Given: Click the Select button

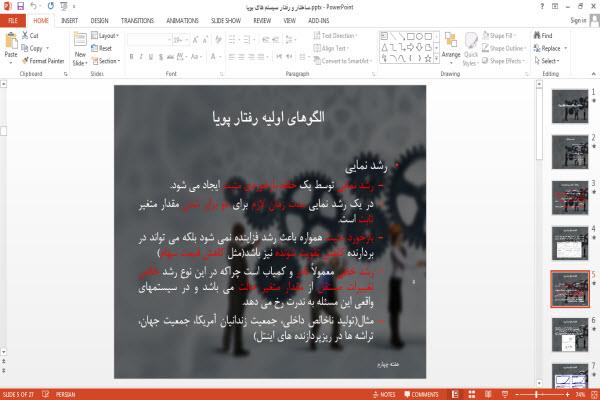Looking at the screenshot, I should tap(547, 61).
